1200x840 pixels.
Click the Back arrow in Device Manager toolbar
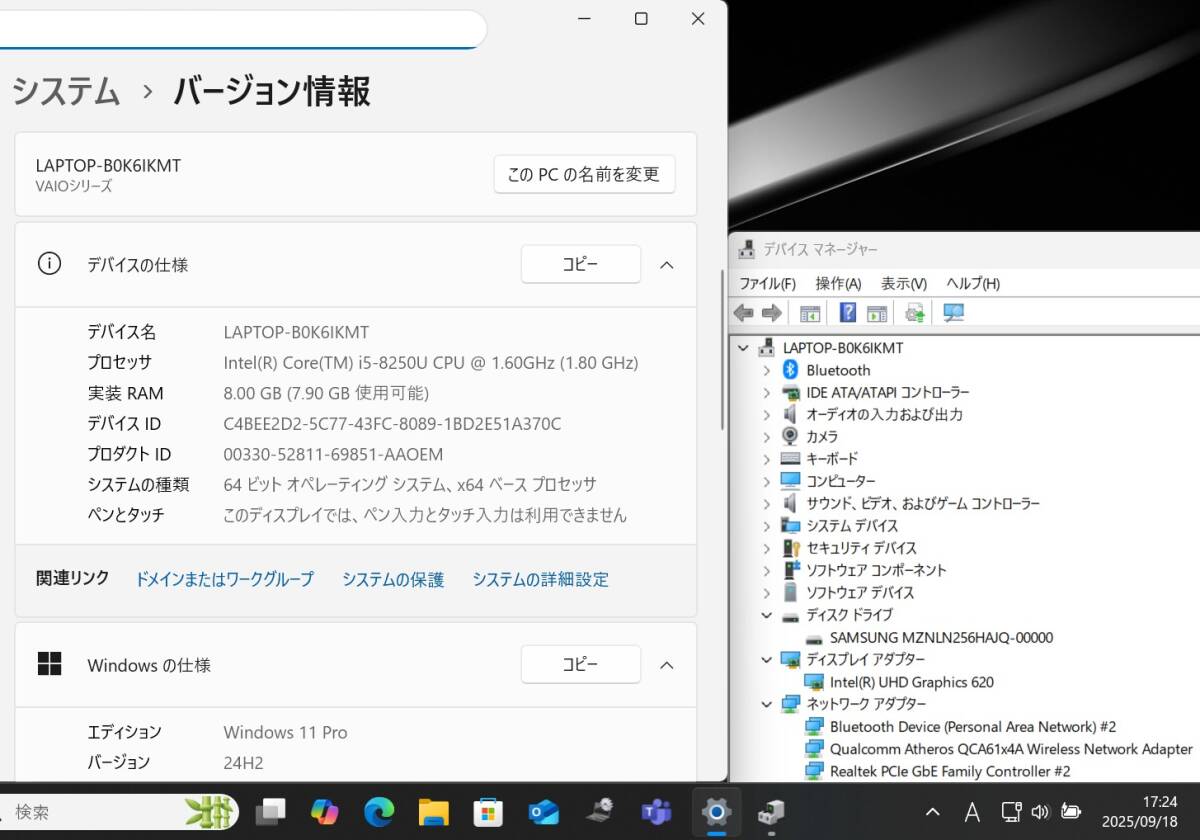tap(743, 313)
